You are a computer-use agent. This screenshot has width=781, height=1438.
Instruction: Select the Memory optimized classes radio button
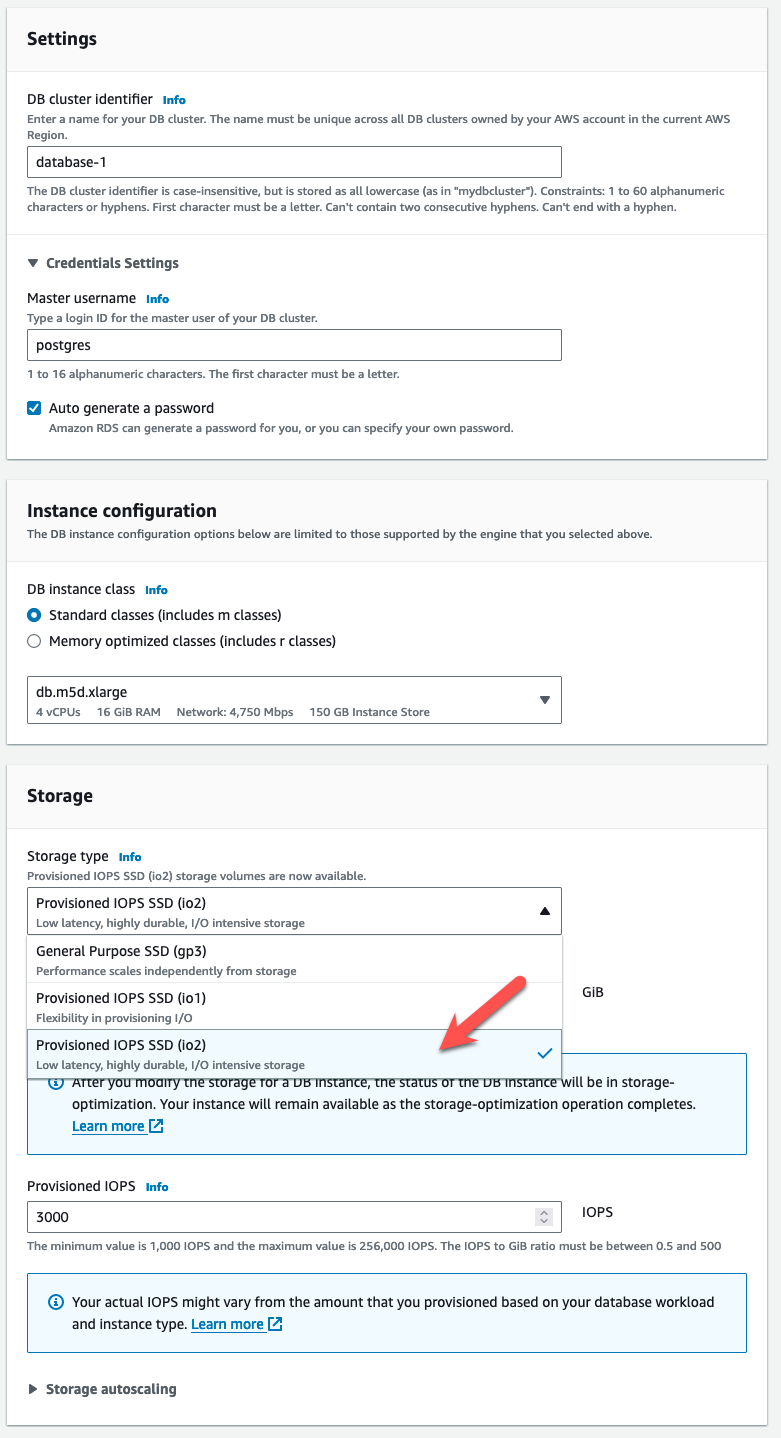(x=34, y=641)
